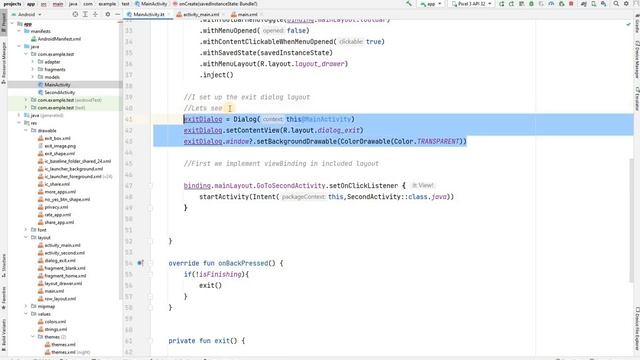Click 'main' in the breadcrumb path
The width and height of the screenshot is (640, 360).
[x=58, y=4]
